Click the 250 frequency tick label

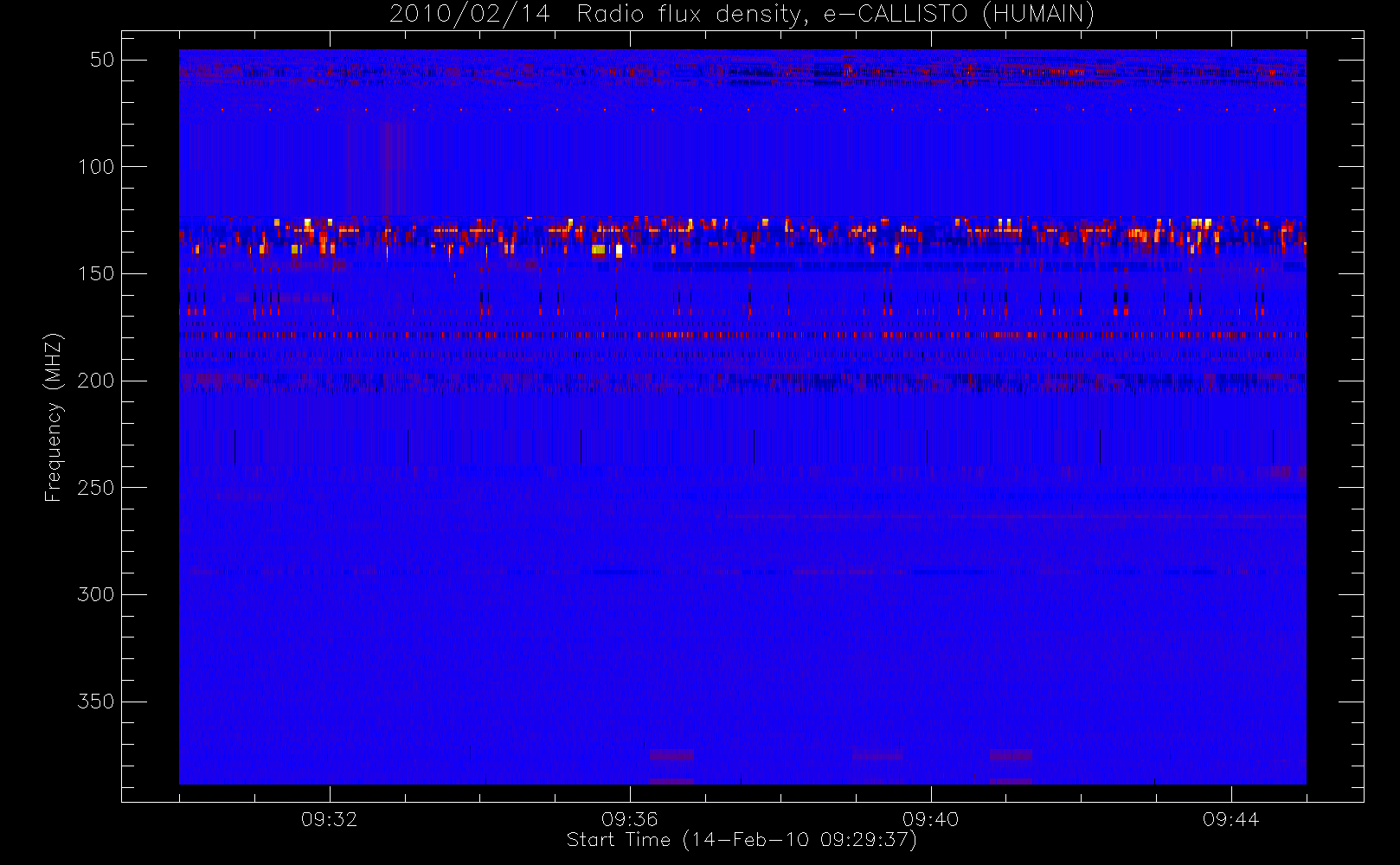pyautogui.click(x=96, y=488)
